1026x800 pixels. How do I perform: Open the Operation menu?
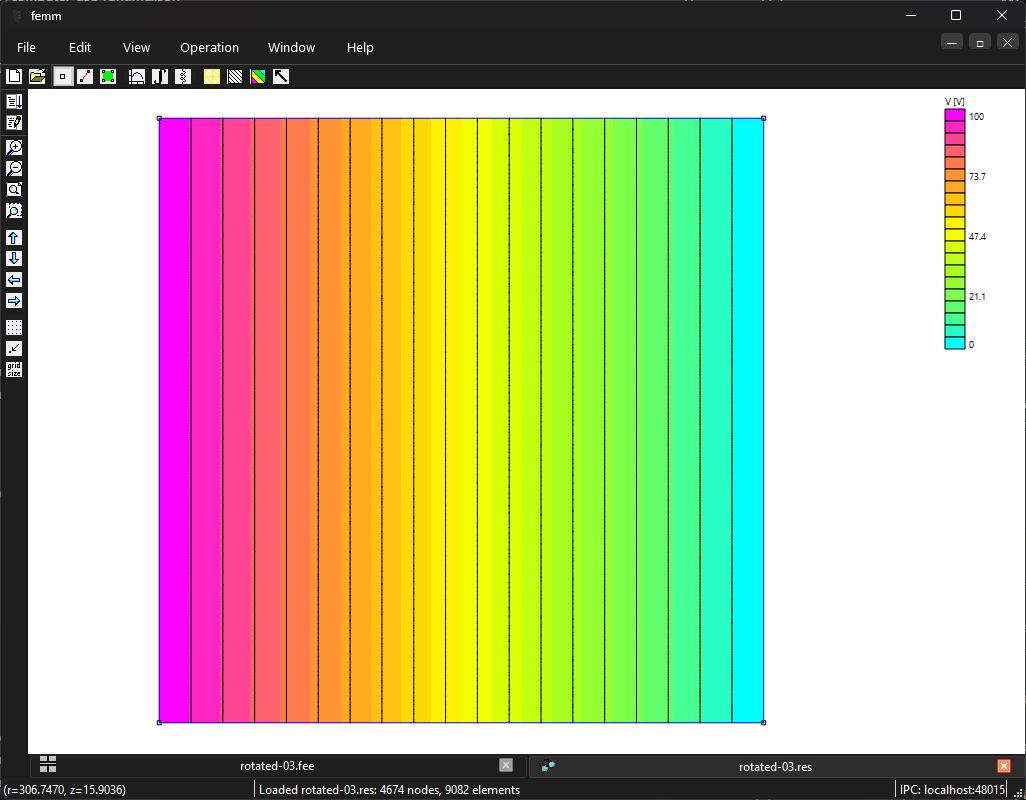[209, 48]
